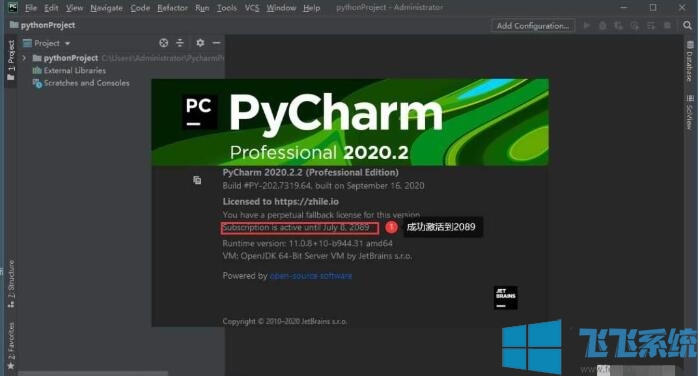
Task: Click the copy icon in About dialog
Action: 197,180
